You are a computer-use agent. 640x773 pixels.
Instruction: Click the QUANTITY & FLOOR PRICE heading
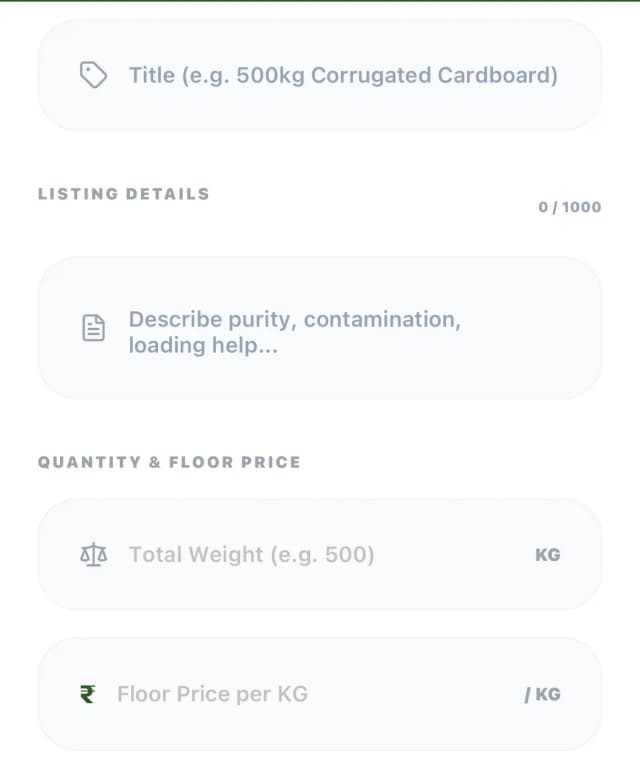pos(169,462)
